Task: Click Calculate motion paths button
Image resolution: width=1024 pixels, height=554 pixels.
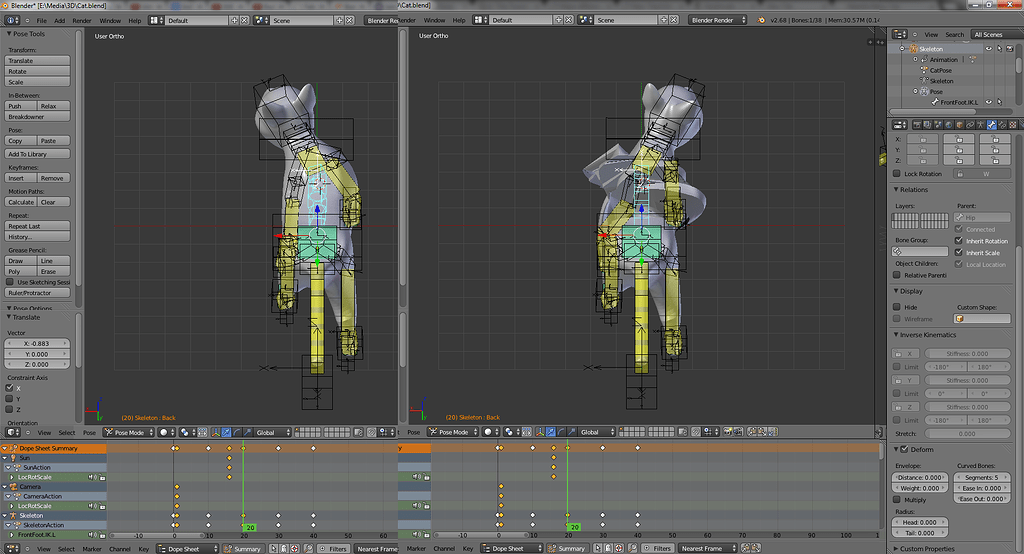Action: click(x=20, y=203)
